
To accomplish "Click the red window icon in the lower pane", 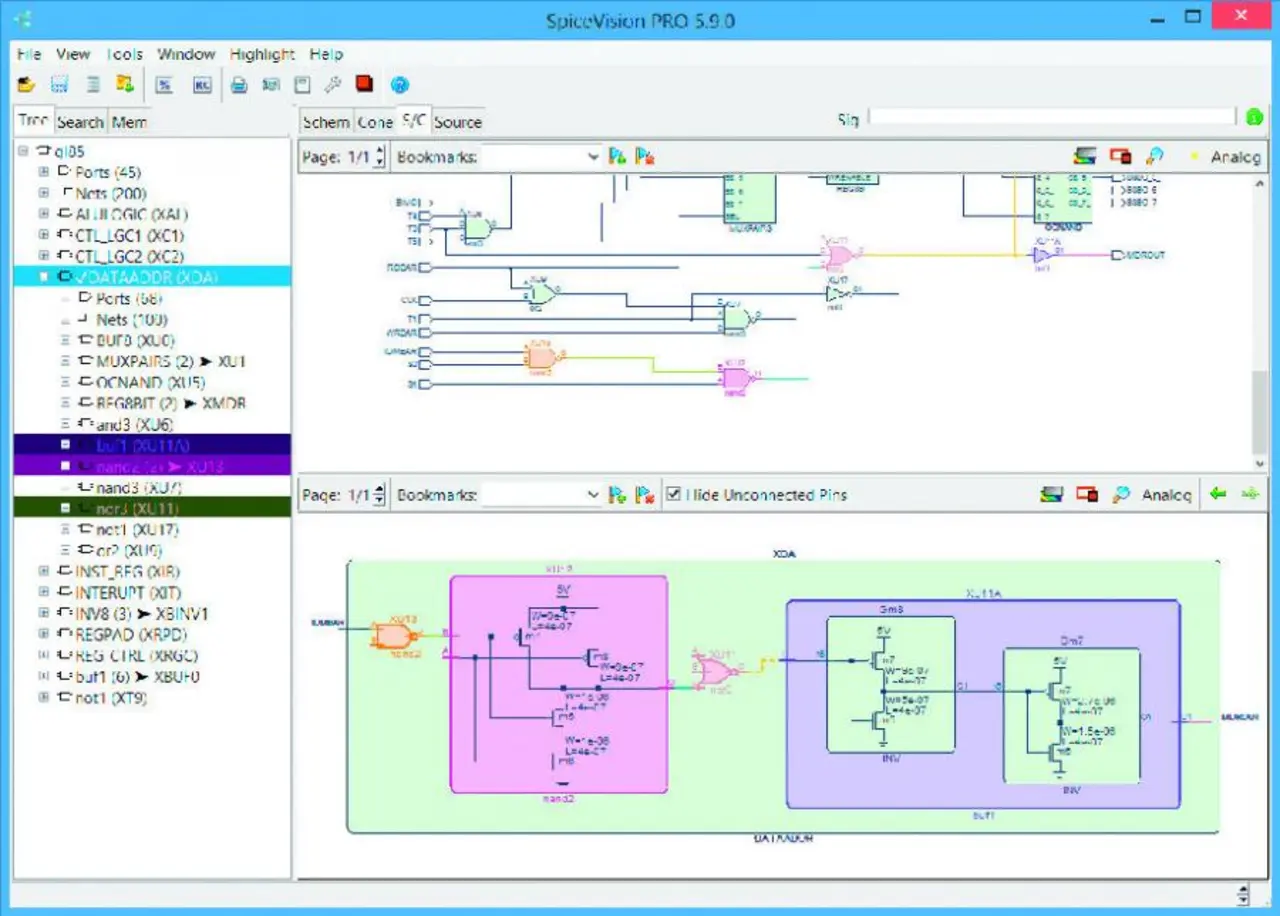I will [x=1086, y=494].
